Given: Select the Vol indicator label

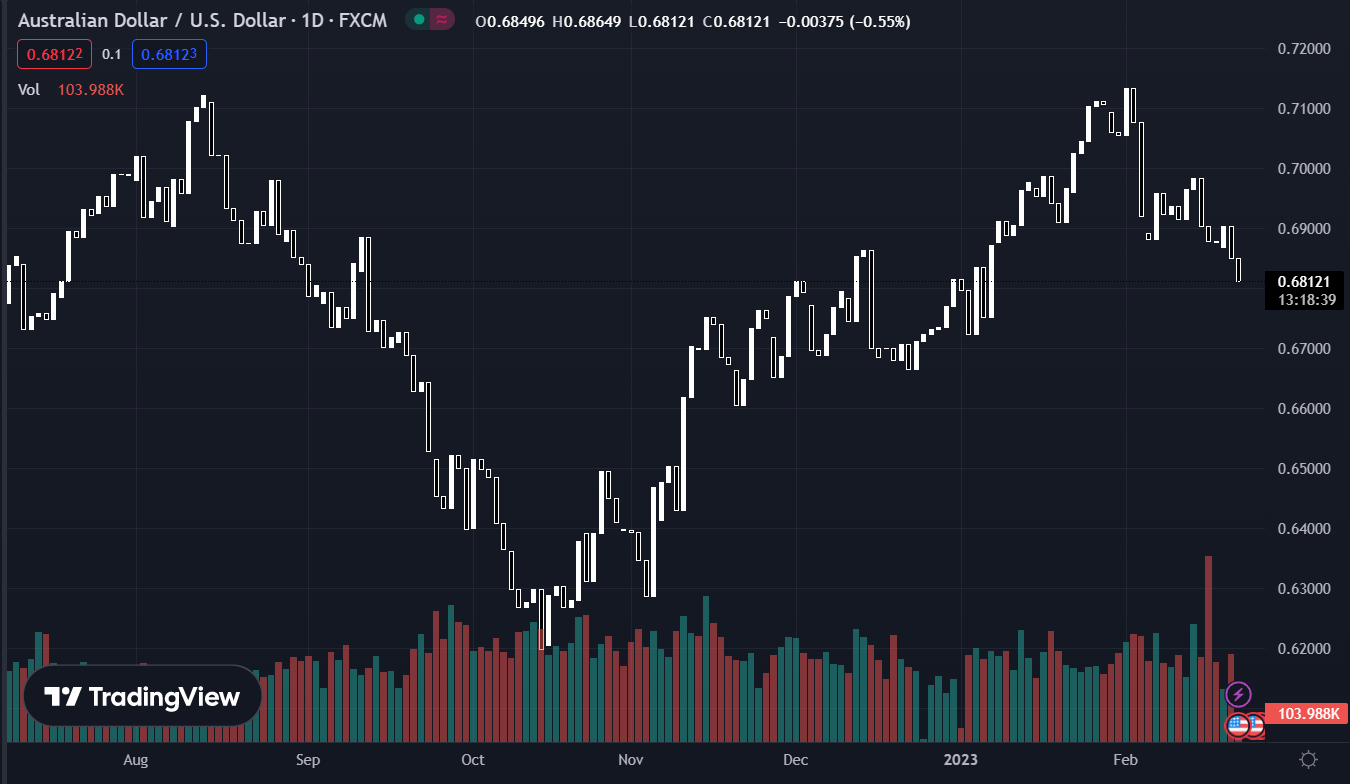Looking at the screenshot, I should click(29, 90).
